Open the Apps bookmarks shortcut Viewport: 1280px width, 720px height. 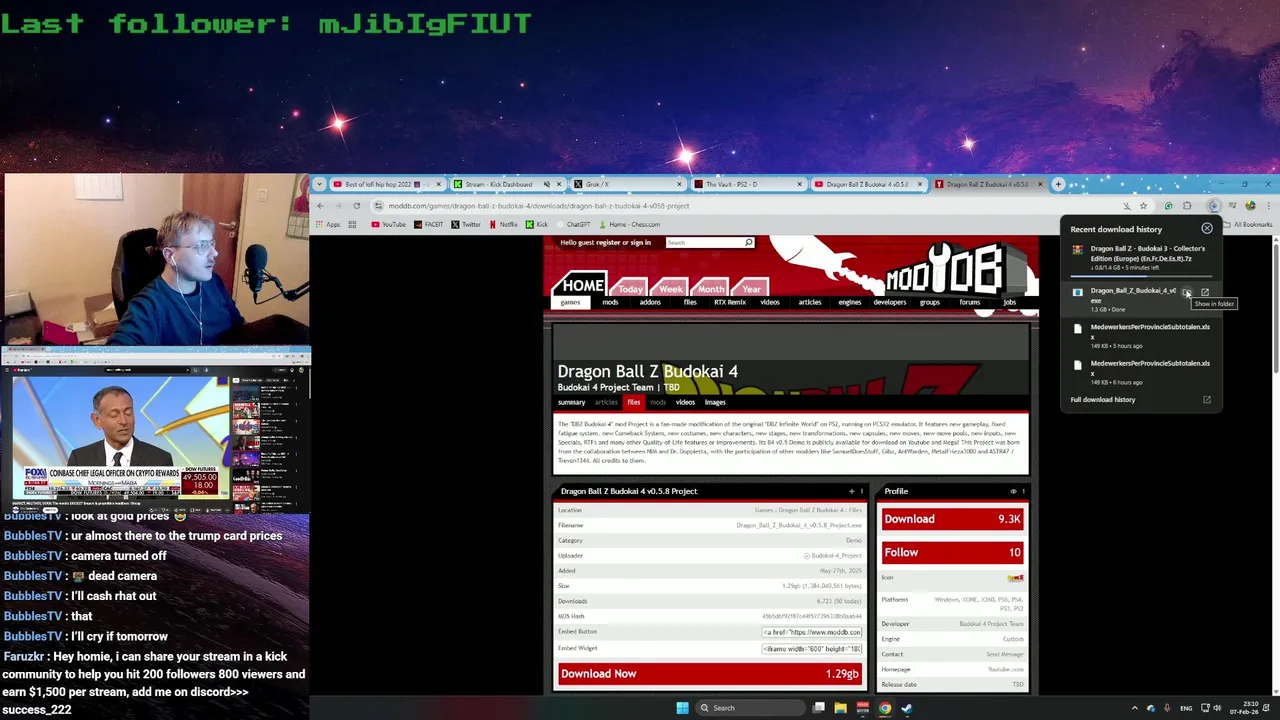(327, 224)
